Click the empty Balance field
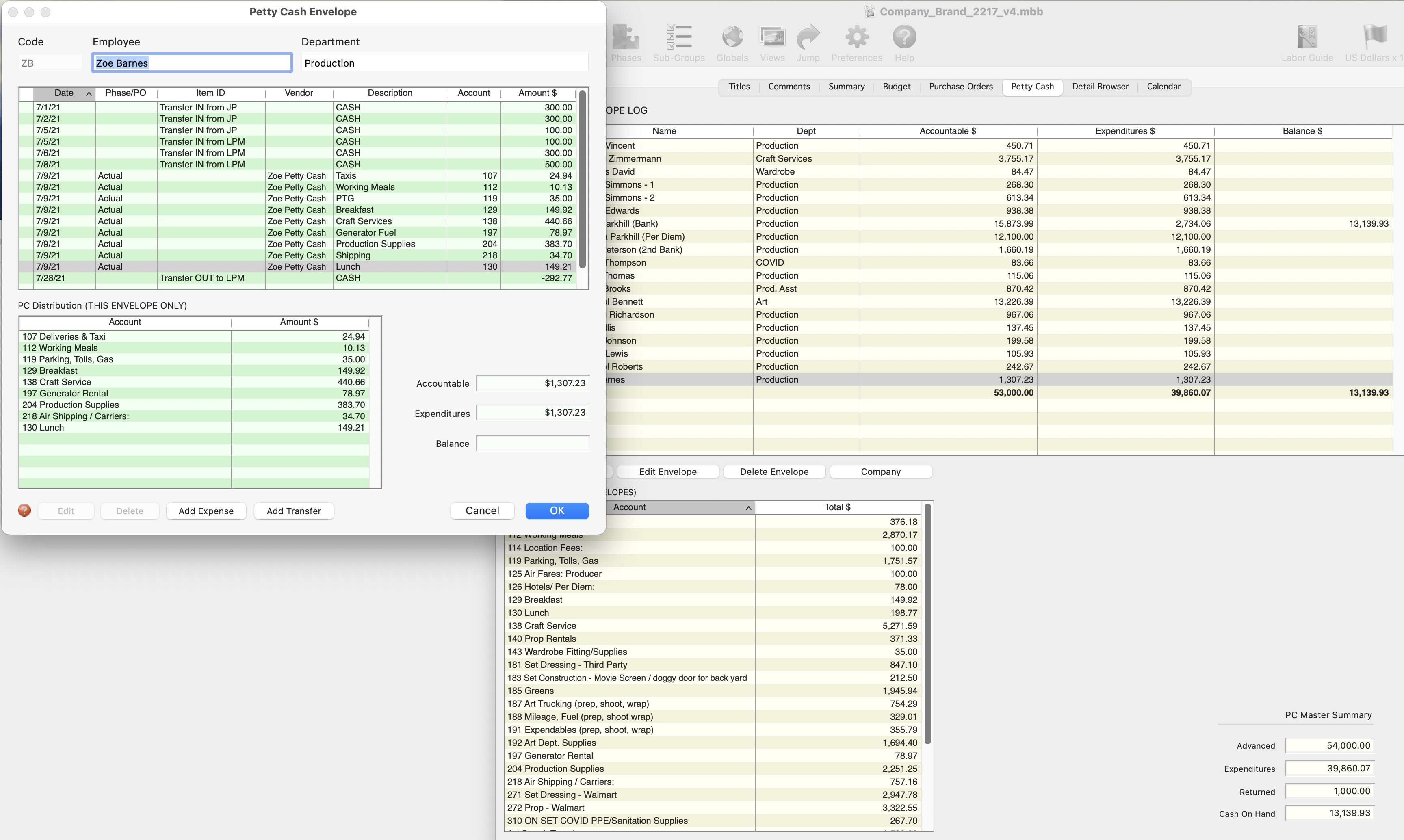1404x840 pixels. [x=532, y=443]
